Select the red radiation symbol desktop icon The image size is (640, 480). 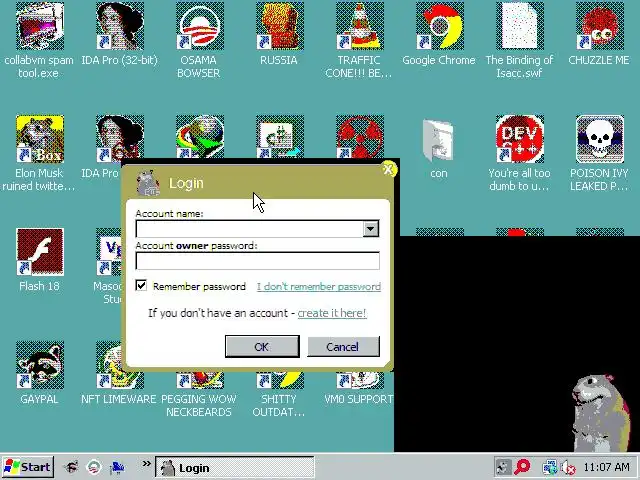360,137
